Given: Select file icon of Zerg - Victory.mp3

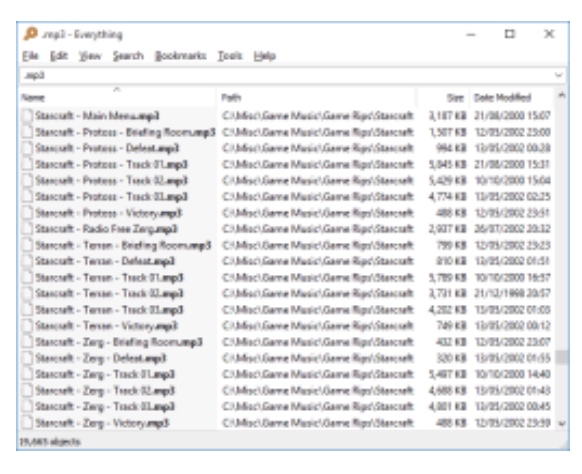Looking at the screenshot, I should click(x=27, y=423).
